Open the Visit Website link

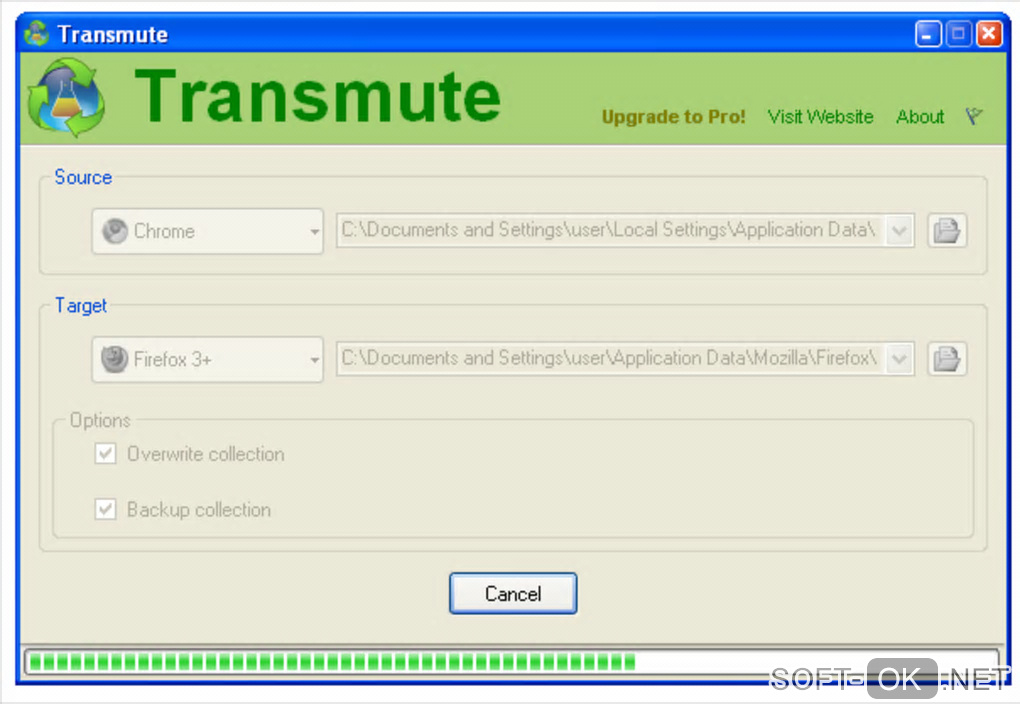coord(820,116)
